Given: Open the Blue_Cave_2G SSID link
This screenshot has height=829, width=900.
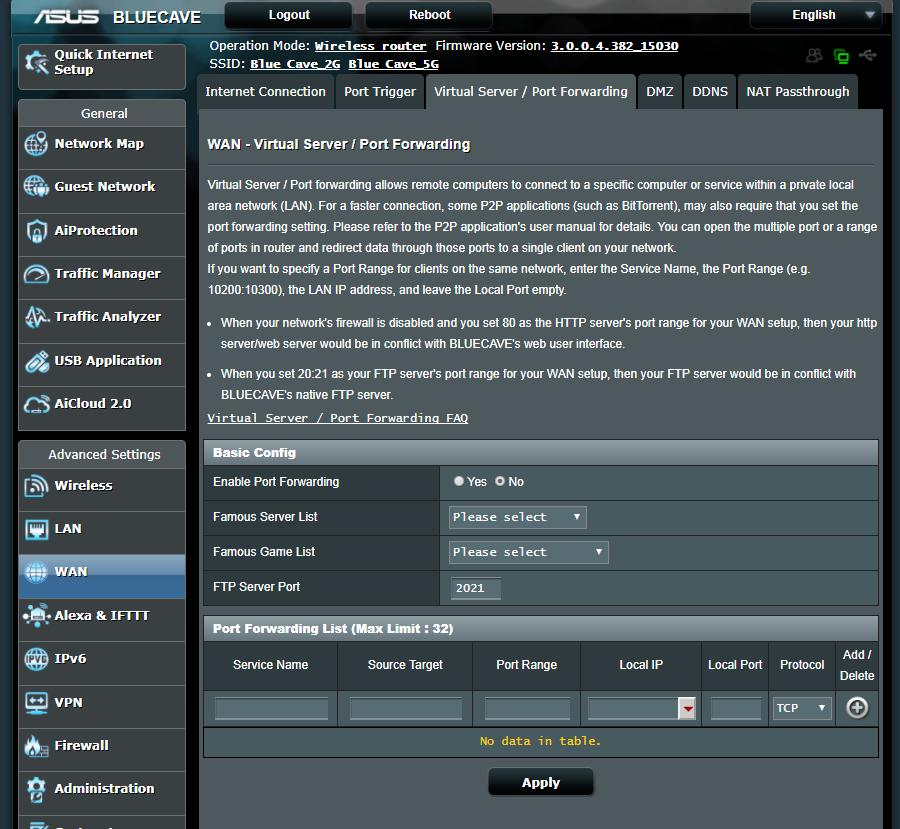Looking at the screenshot, I should (295, 64).
